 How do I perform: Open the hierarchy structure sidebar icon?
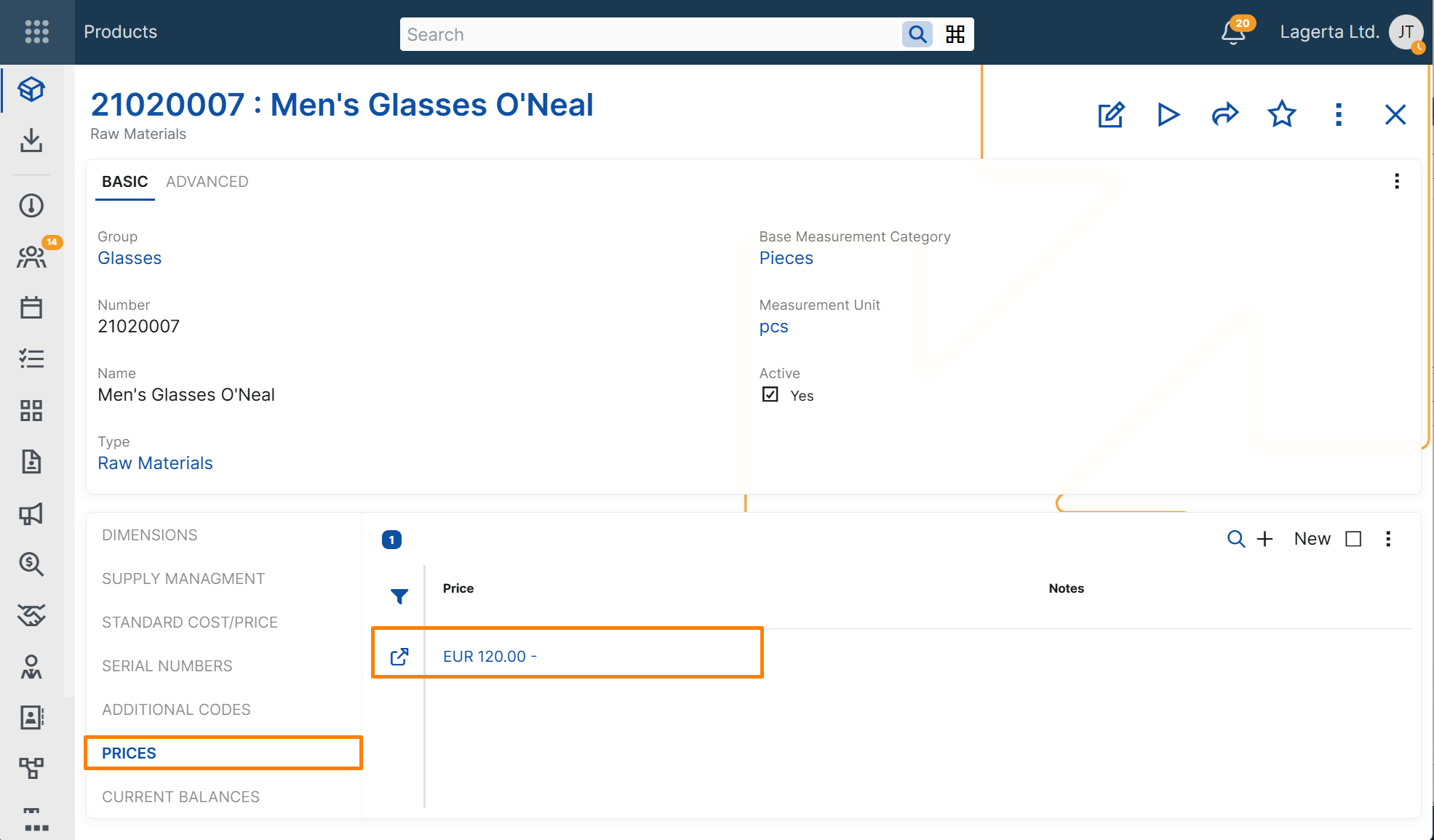pyautogui.click(x=31, y=767)
